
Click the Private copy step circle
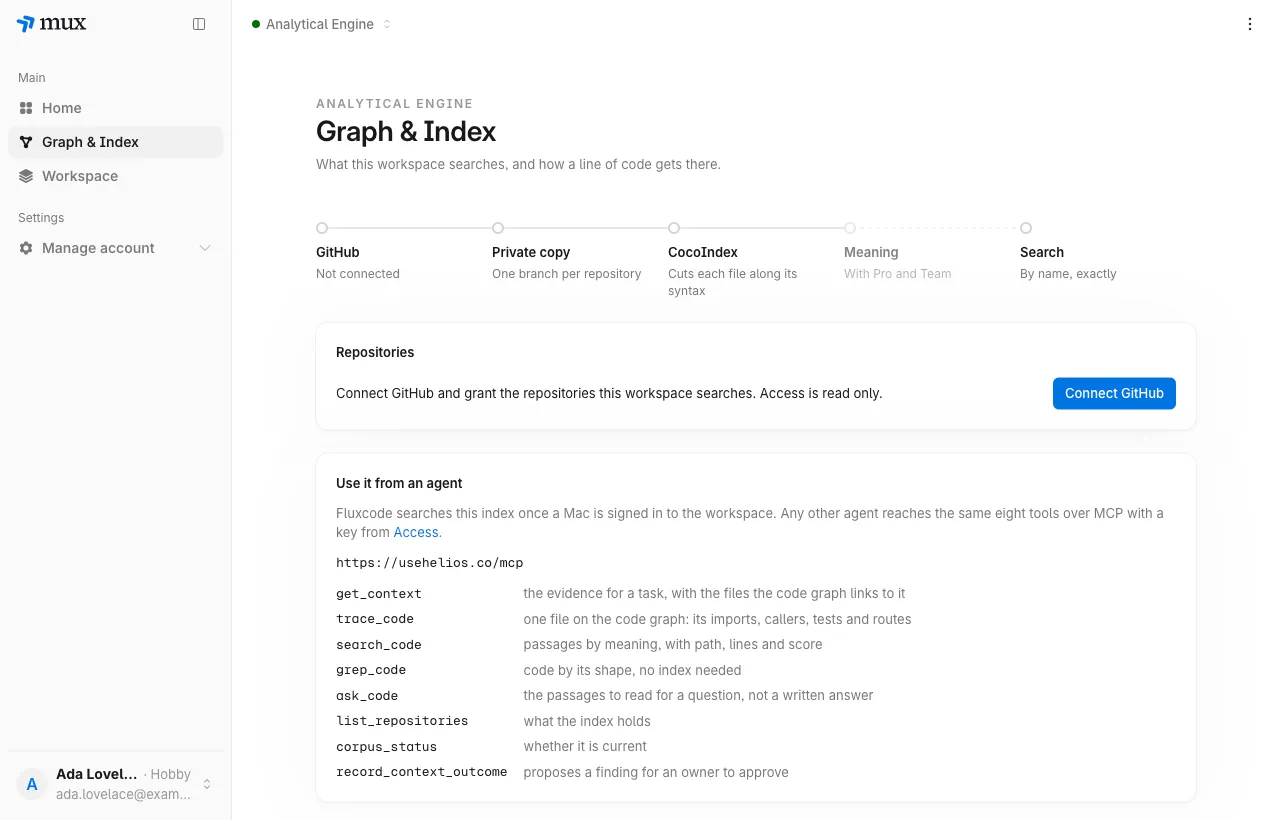(498, 228)
